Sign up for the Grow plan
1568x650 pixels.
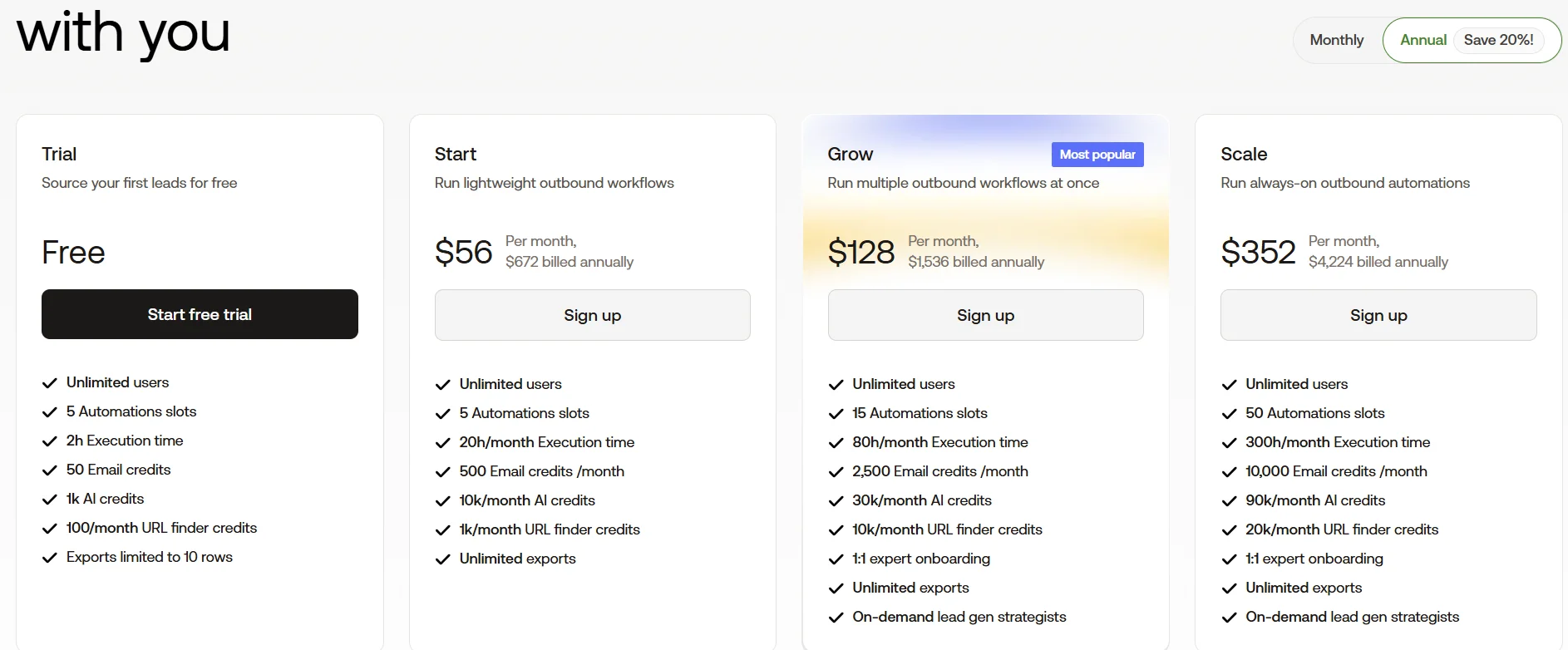click(x=985, y=315)
